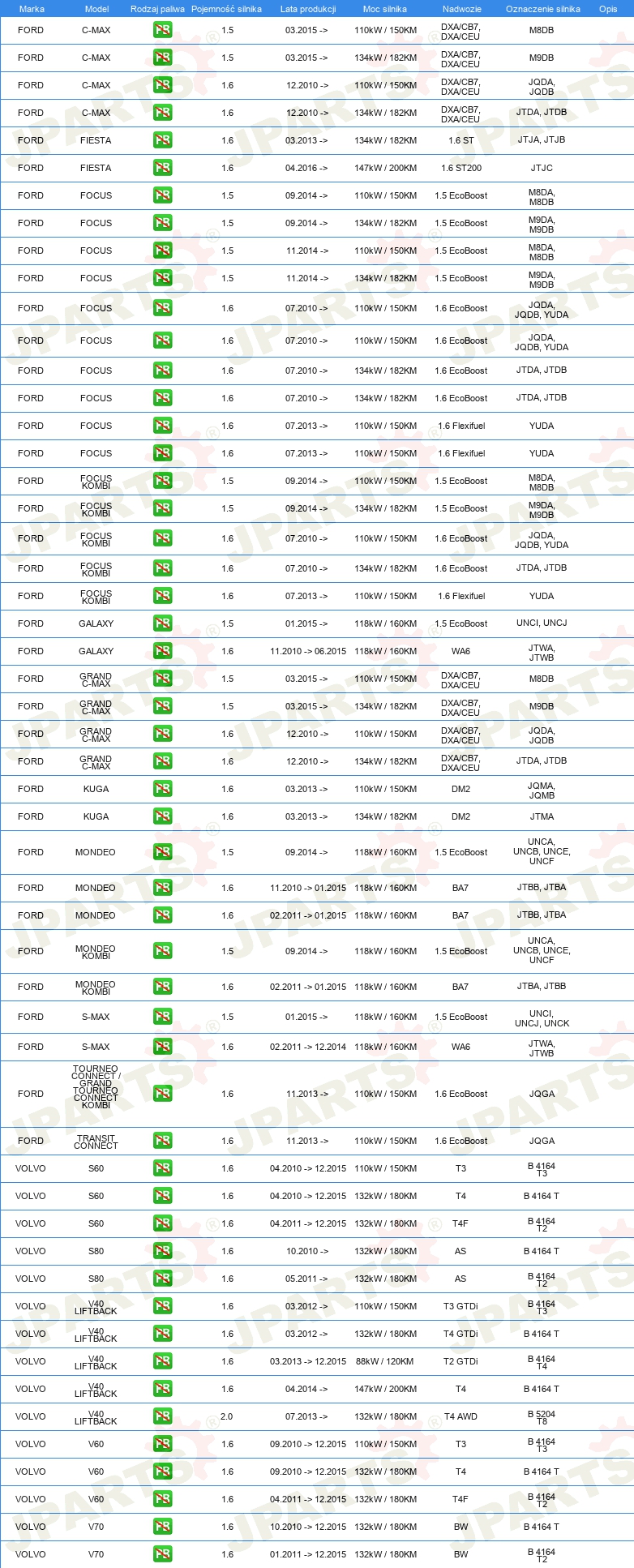Click the fuel icon in V40 Liftback T2 GTDi row
The width and height of the screenshot is (634, 1568).
point(162,1361)
